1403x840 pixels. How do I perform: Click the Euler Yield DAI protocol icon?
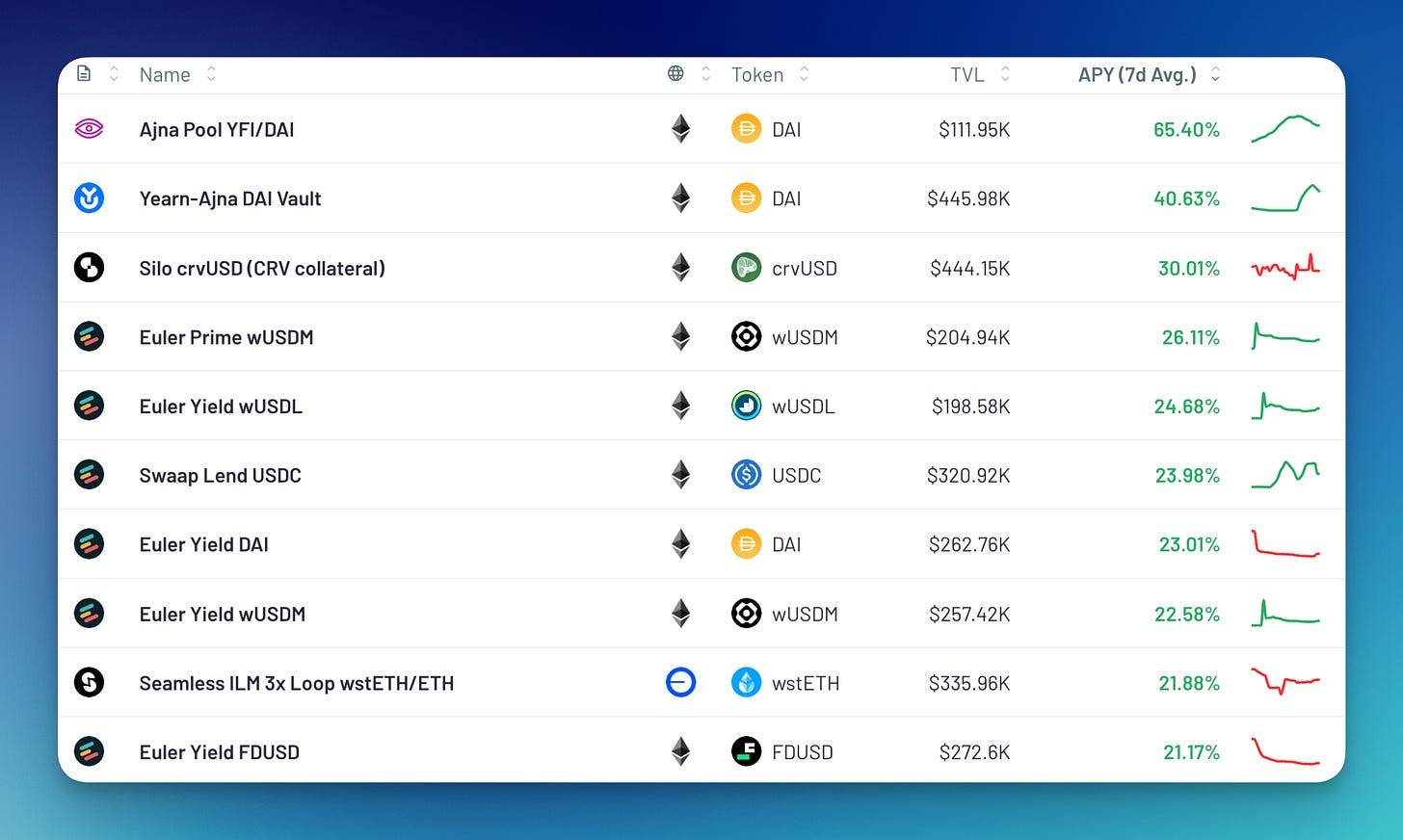point(89,544)
